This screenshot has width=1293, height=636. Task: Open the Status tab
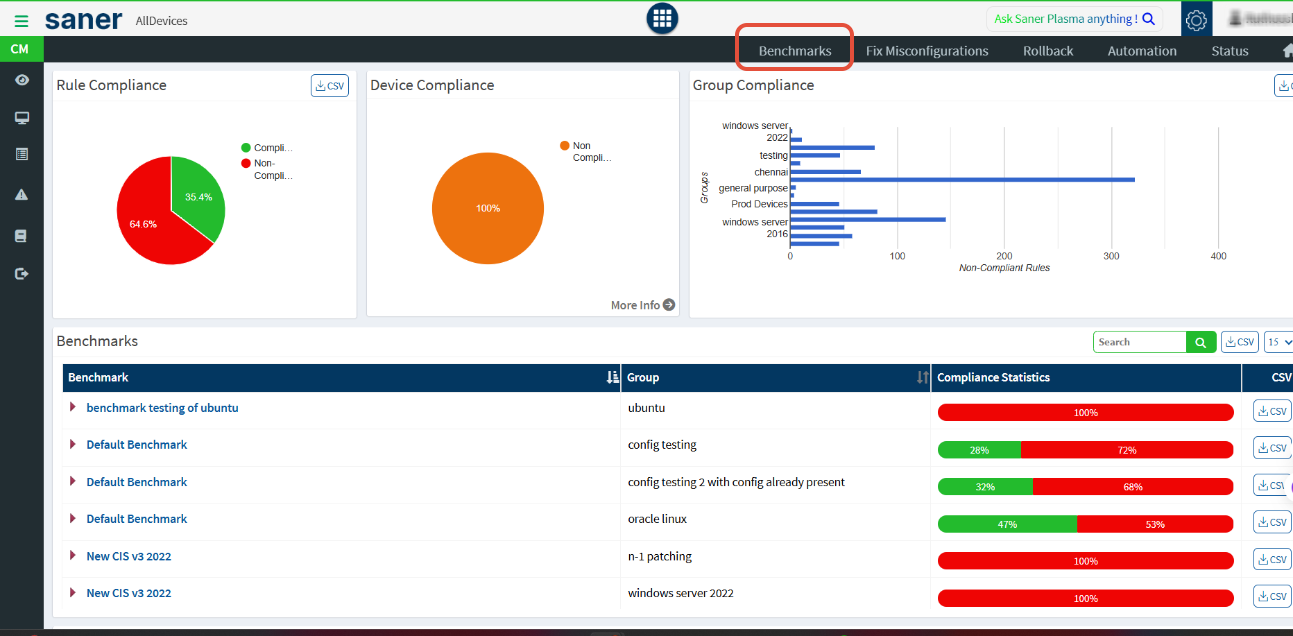(1230, 51)
